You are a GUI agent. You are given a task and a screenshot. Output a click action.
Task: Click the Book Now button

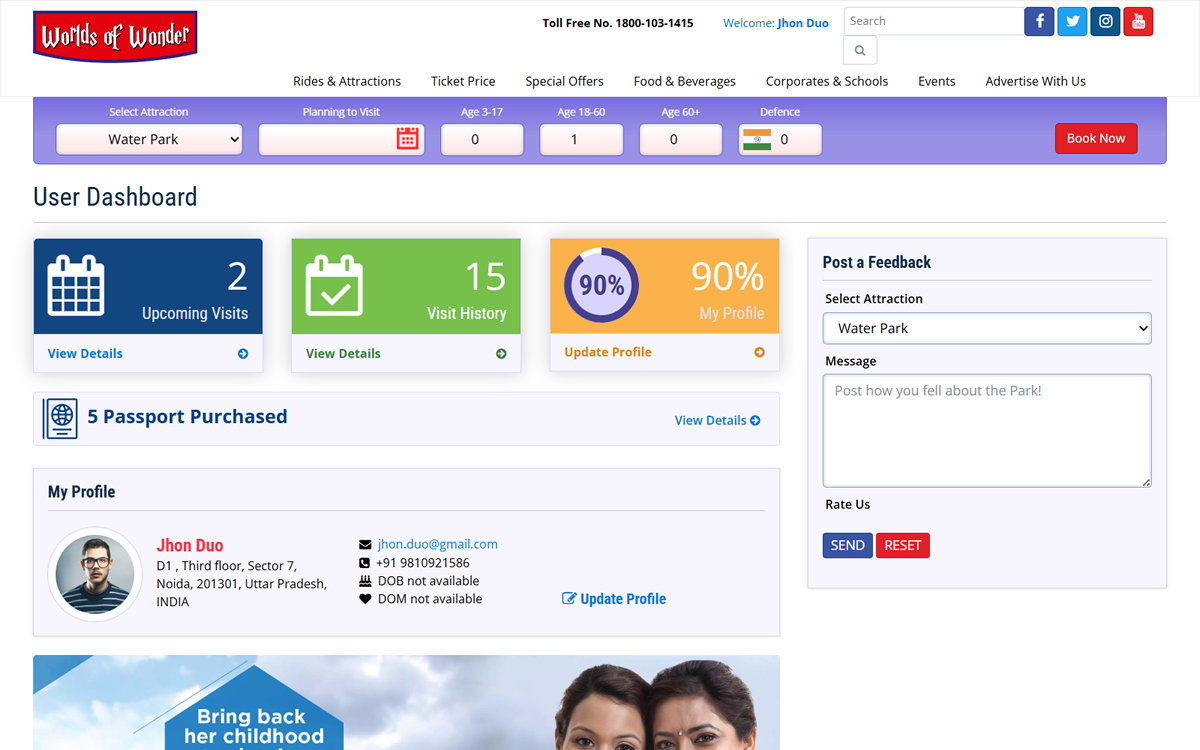click(1096, 138)
